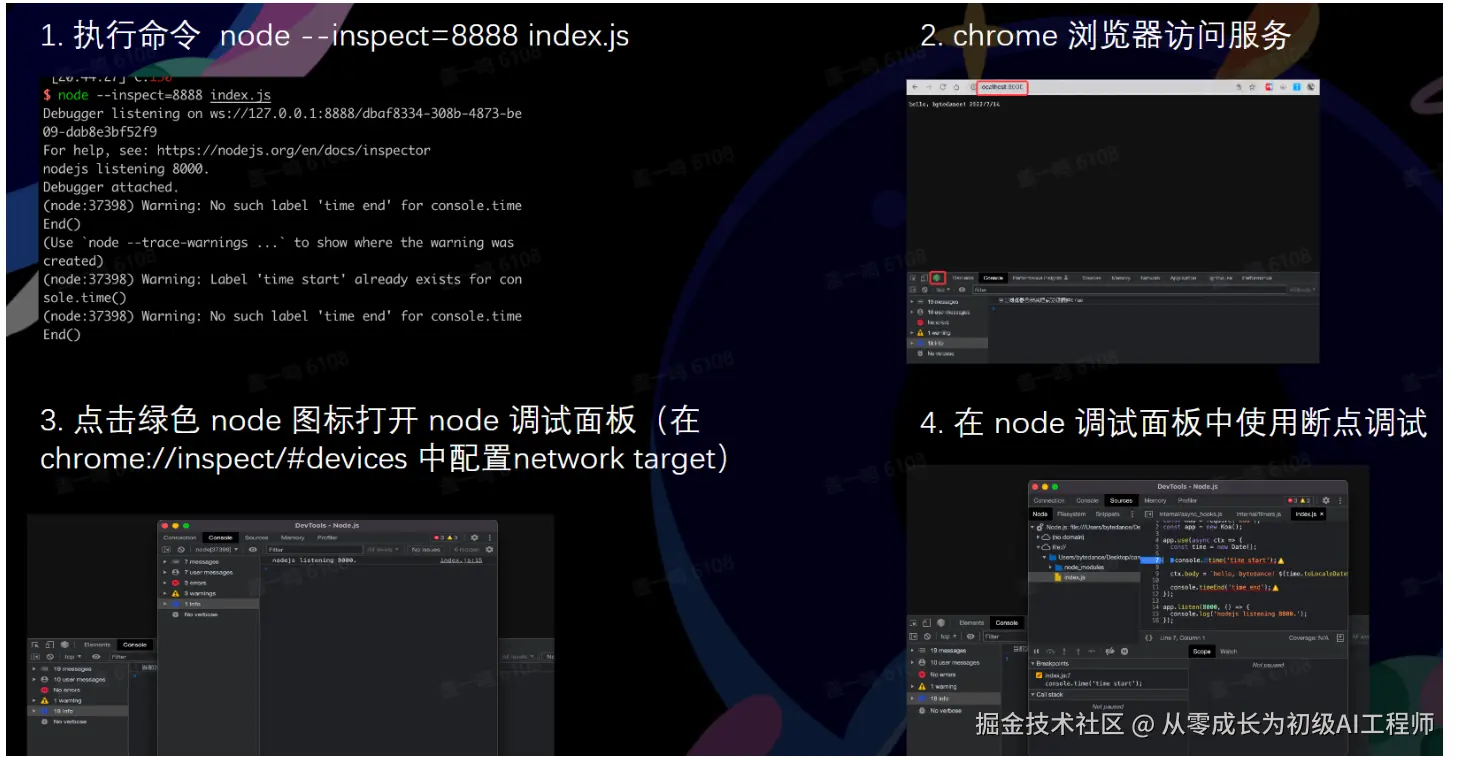Click the gray Node icon behind step 3 window
Viewport: 1457px width, 760px height.
(64, 645)
